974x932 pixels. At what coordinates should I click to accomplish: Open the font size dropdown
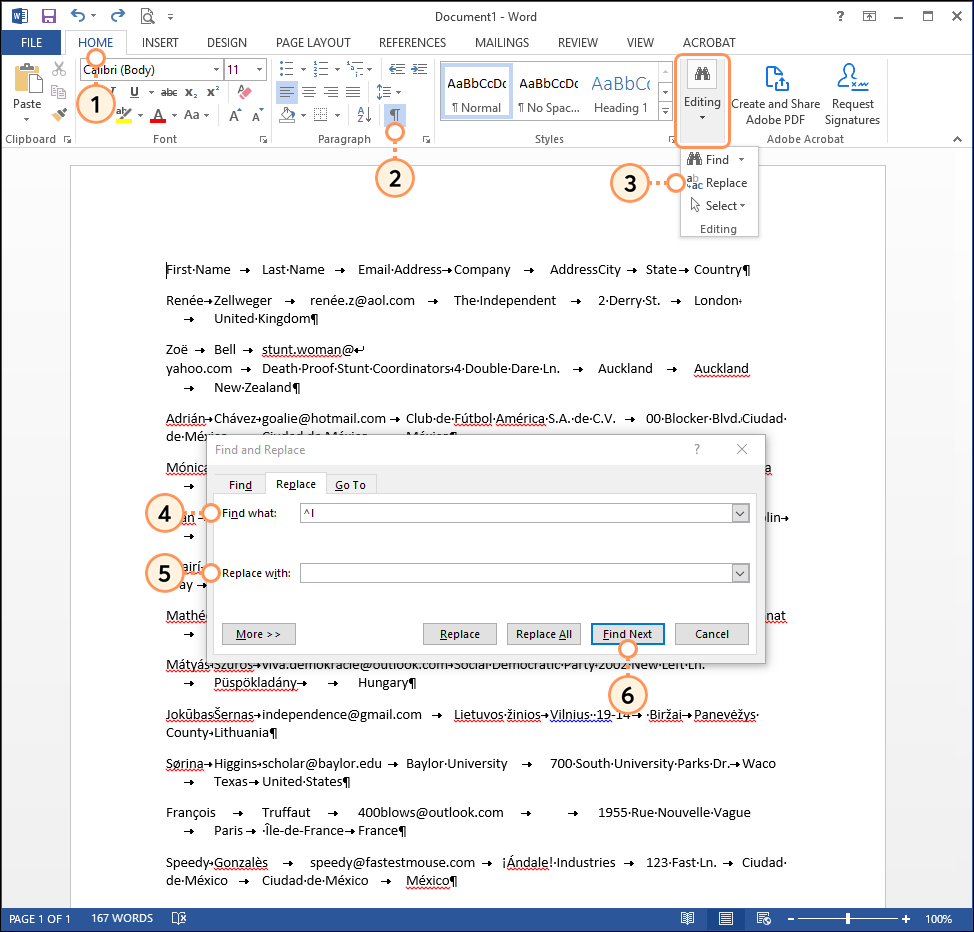click(x=260, y=70)
